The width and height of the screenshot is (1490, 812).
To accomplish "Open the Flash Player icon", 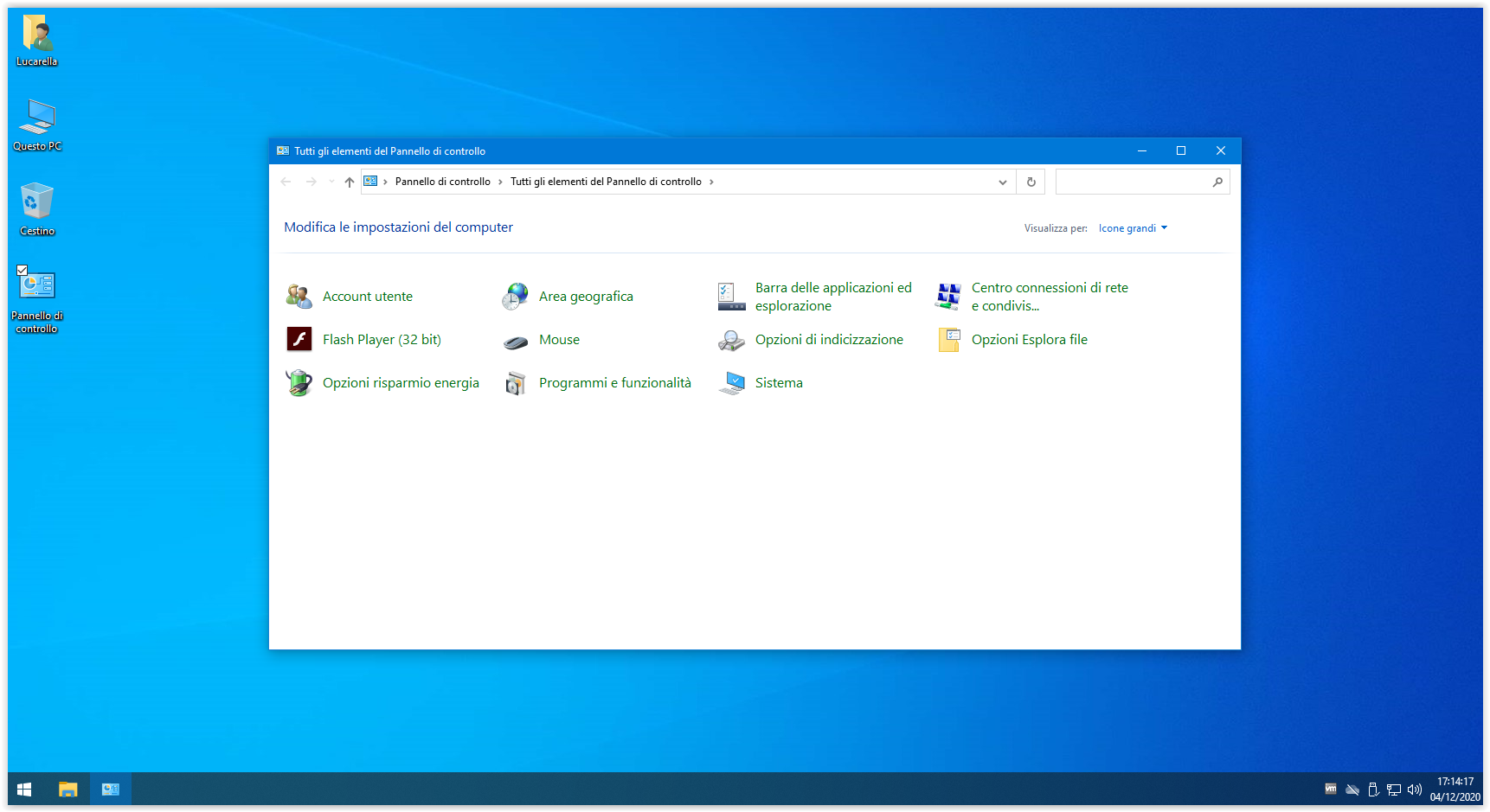I will [299, 340].
